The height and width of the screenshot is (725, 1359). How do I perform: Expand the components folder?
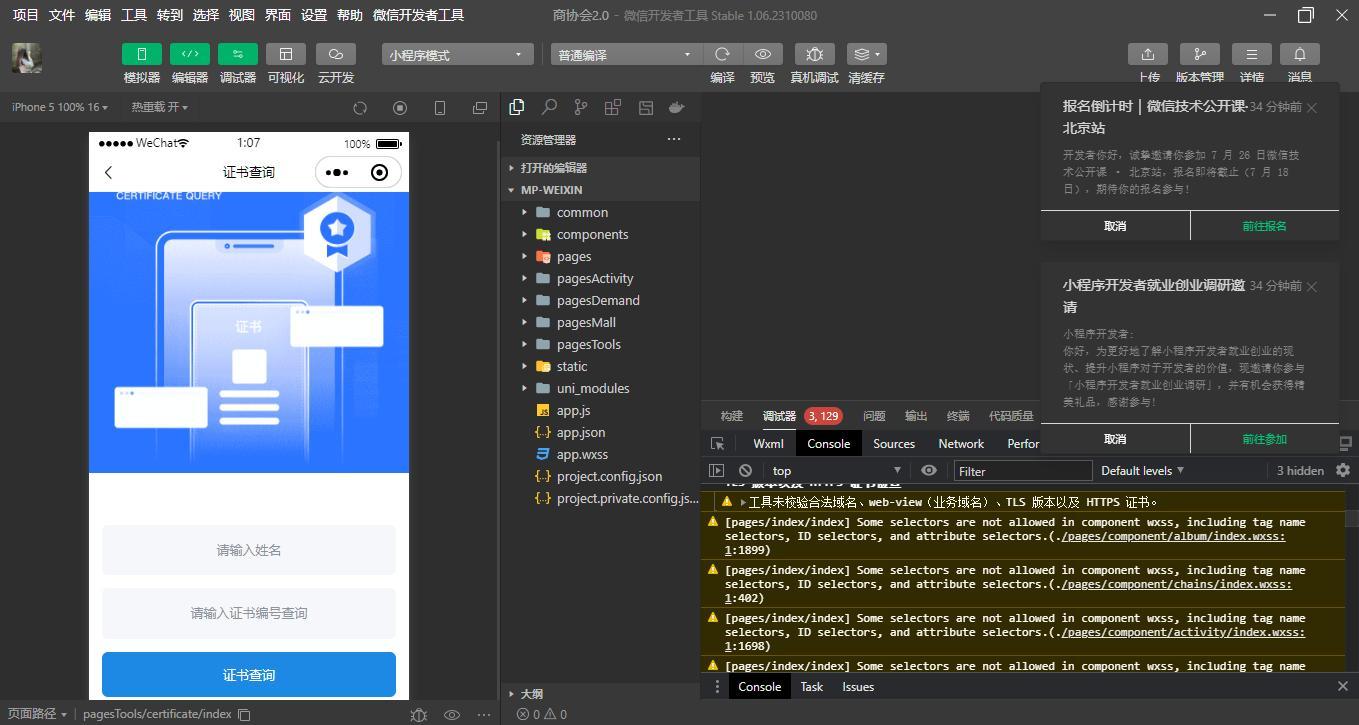pyautogui.click(x=600, y=234)
